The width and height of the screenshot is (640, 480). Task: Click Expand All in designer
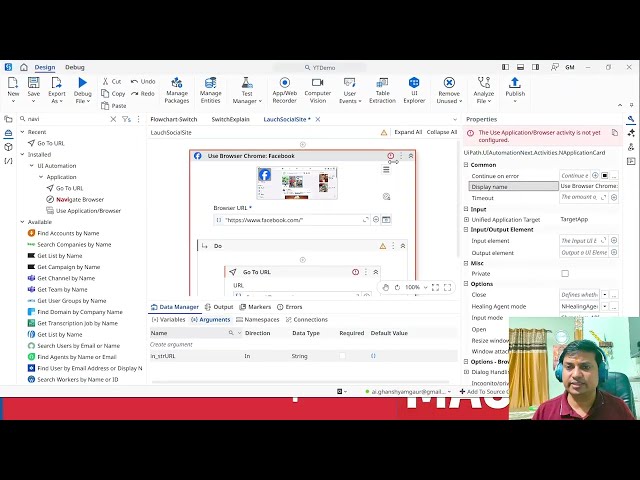tap(408, 132)
